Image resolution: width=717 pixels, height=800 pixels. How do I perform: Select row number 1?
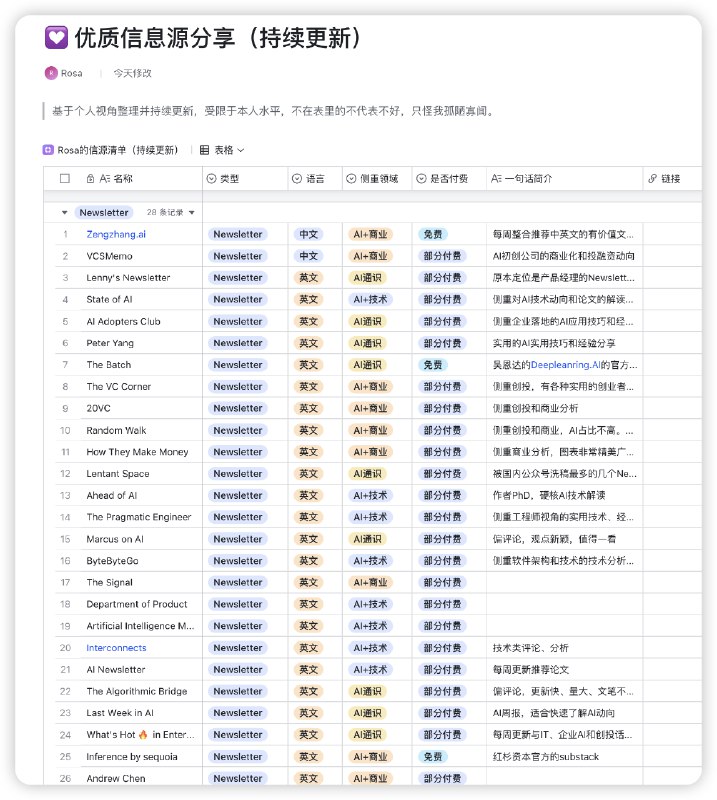[65, 234]
